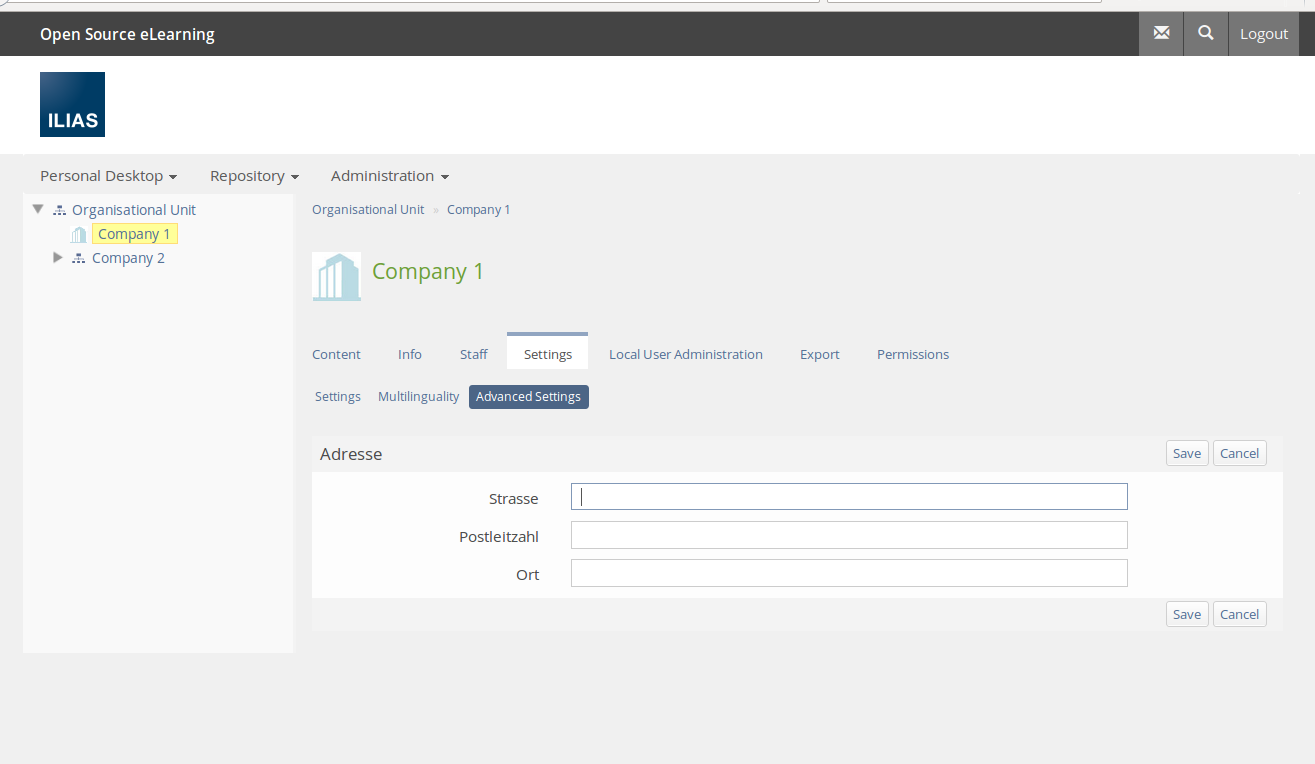Open the Personal Desktop dropdown menu
The image size is (1315, 764).
click(x=108, y=176)
